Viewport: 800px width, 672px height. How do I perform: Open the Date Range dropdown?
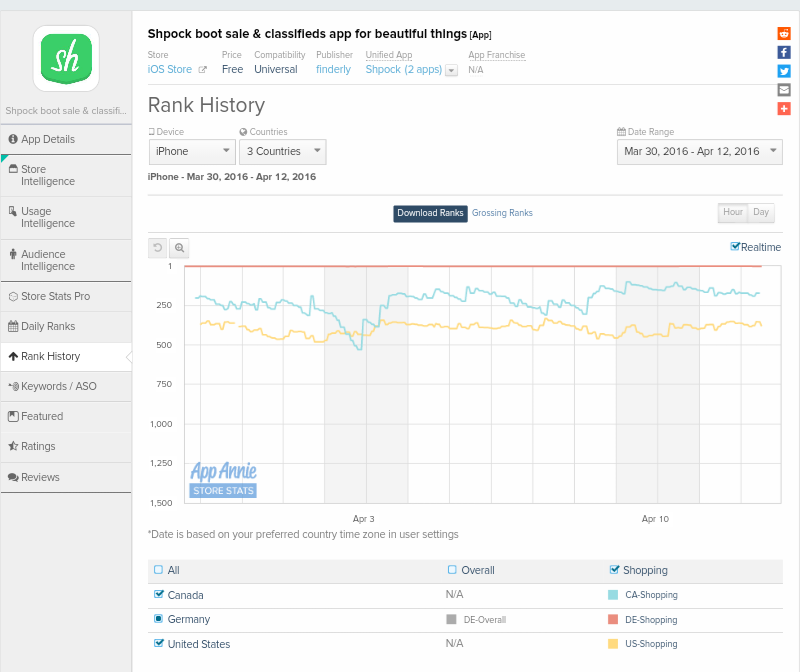pos(699,152)
